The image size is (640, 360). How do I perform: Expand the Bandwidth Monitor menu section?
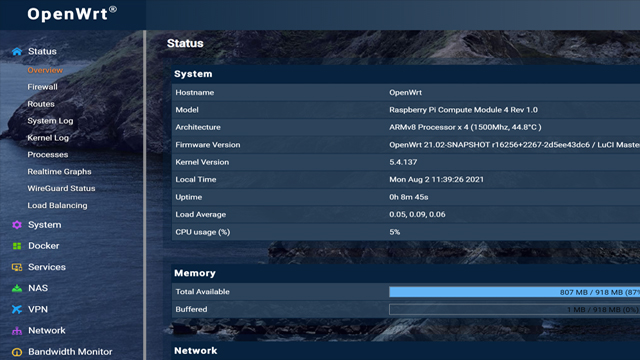(x=70, y=352)
